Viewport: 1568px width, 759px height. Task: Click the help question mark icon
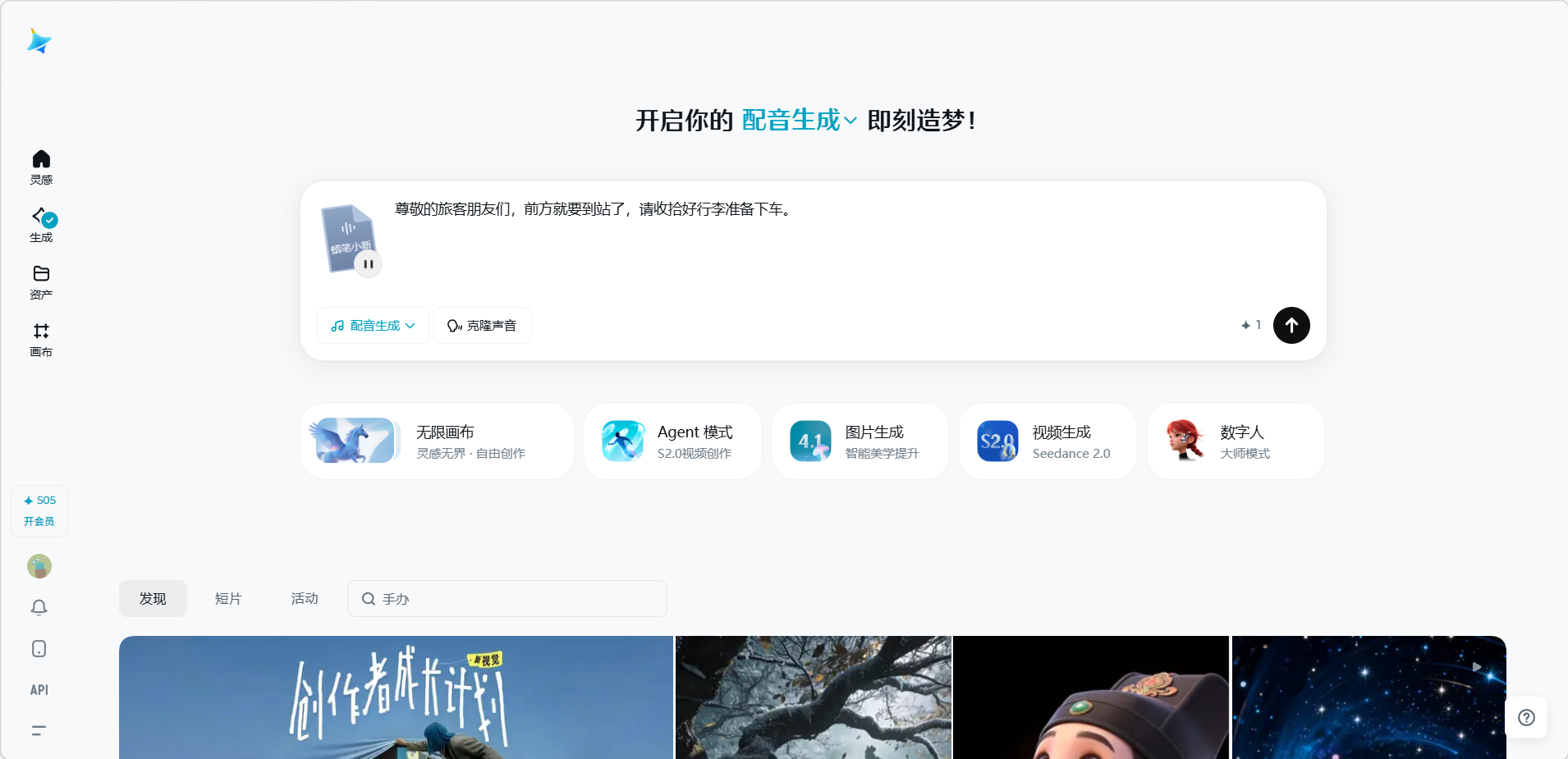1526,718
